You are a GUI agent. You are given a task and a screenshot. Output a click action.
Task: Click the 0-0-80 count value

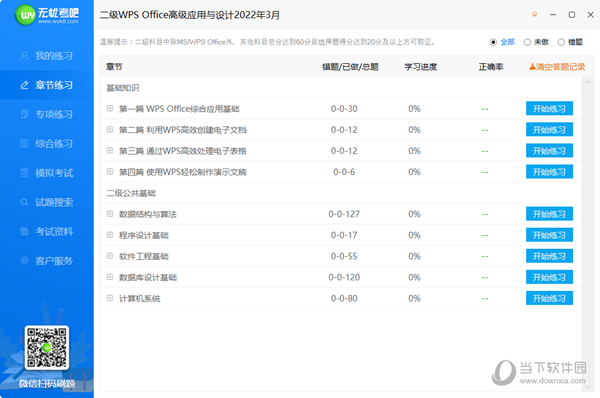(x=344, y=298)
